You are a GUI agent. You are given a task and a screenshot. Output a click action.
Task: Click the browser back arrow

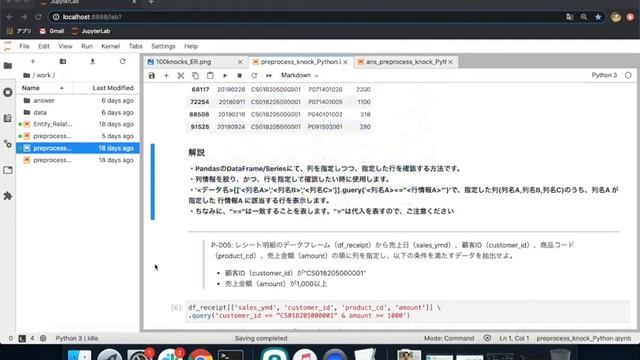coord(10,17)
